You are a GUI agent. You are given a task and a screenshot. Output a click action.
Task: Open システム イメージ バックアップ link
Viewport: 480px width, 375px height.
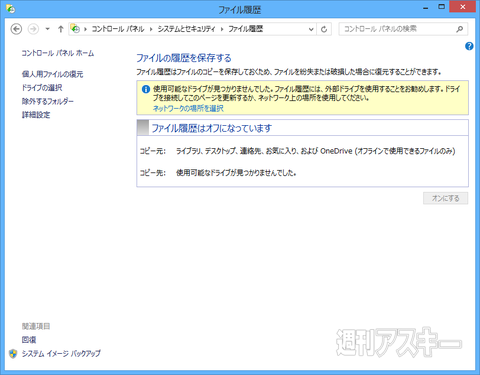tap(61, 353)
